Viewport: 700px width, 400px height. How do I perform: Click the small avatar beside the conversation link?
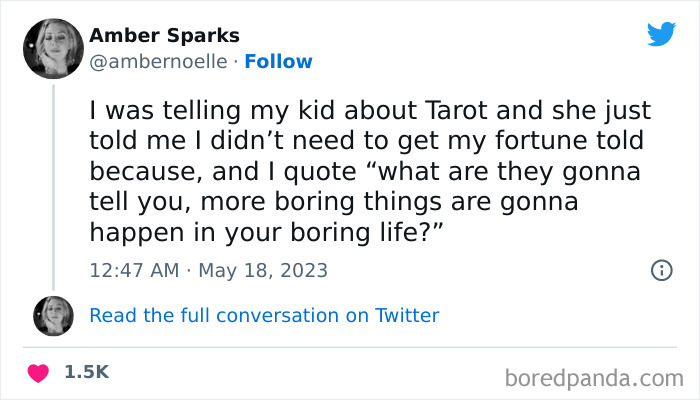[x=53, y=316]
